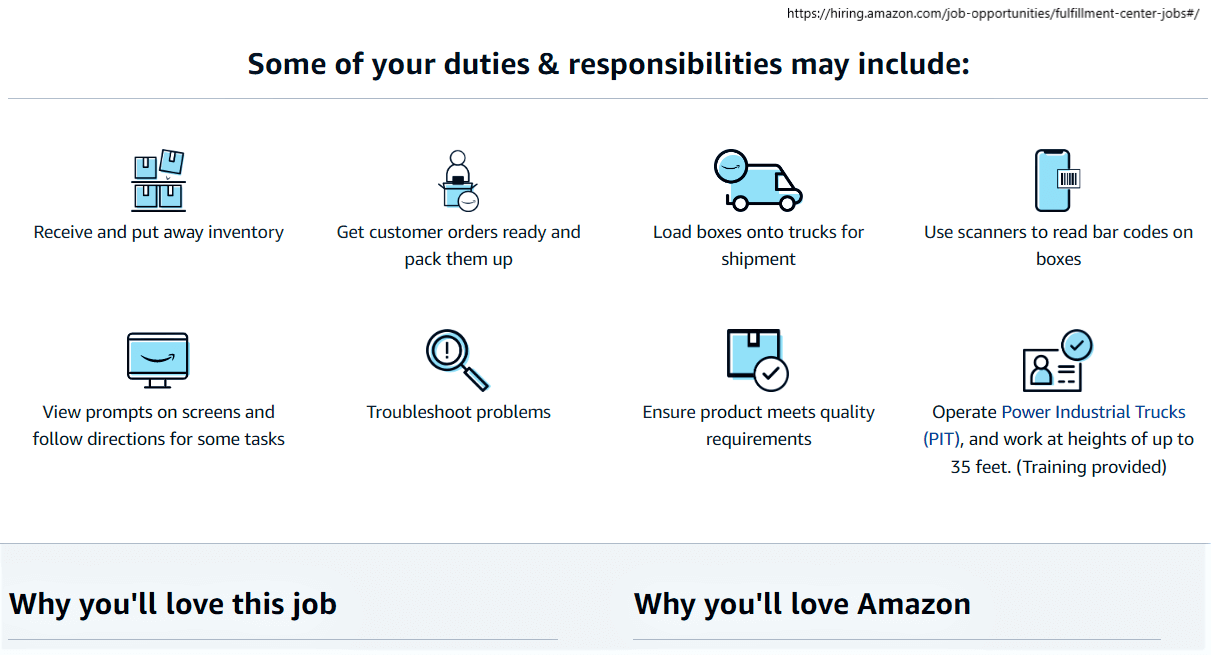Click the delivery truck icon
The width and height of the screenshot is (1211, 655).
point(758,180)
